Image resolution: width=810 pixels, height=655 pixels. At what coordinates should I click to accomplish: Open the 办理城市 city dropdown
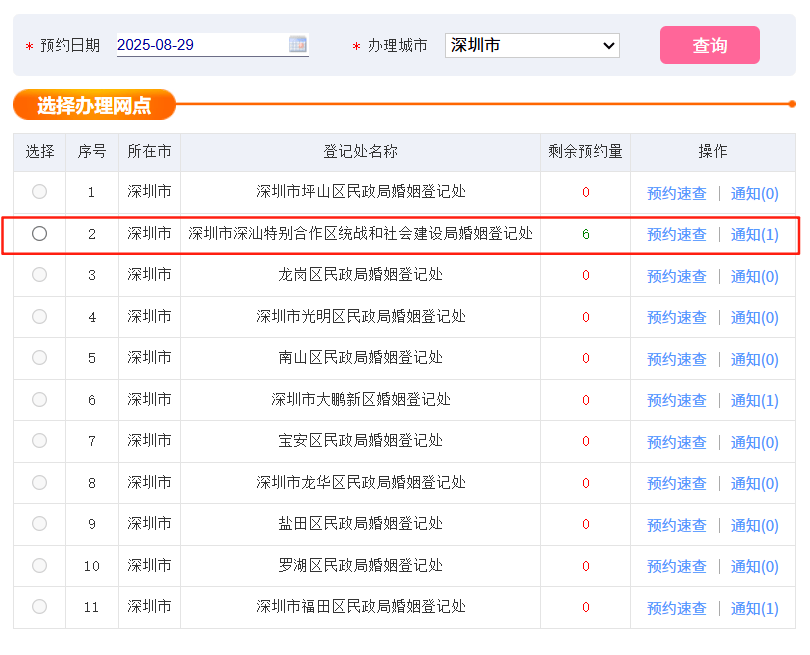(x=531, y=44)
